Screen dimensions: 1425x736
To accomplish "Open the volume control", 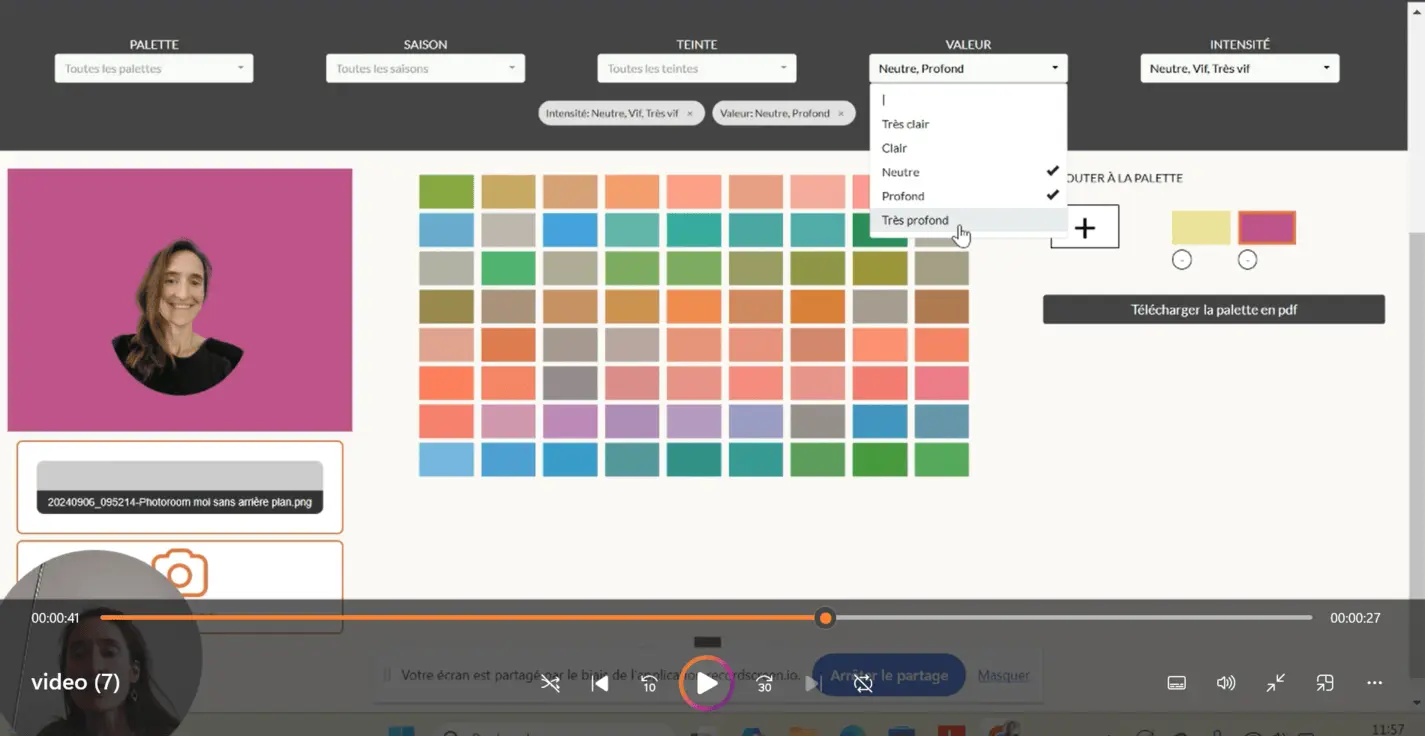I will (x=1226, y=683).
